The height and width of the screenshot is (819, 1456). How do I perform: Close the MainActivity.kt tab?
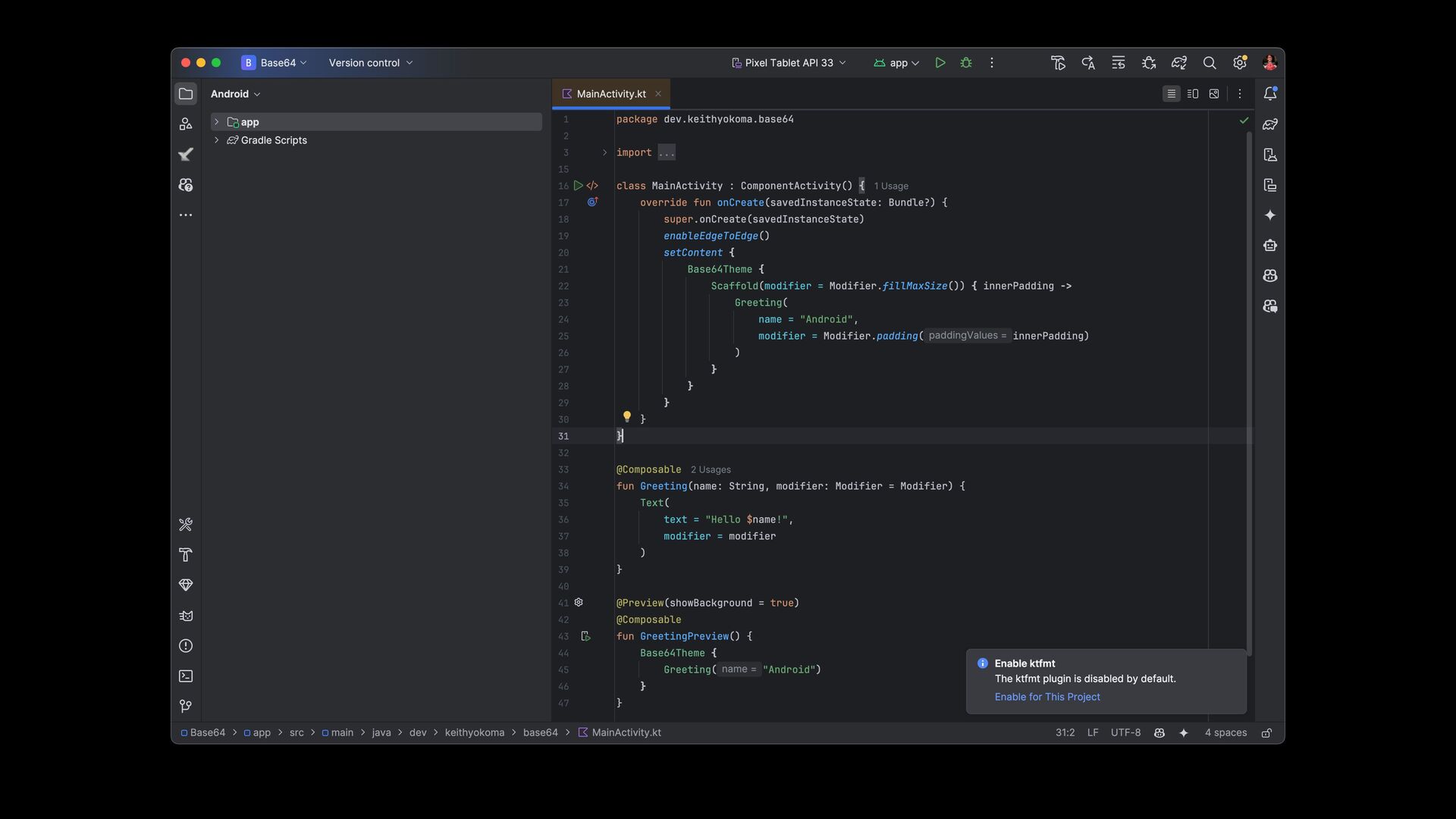[658, 94]
